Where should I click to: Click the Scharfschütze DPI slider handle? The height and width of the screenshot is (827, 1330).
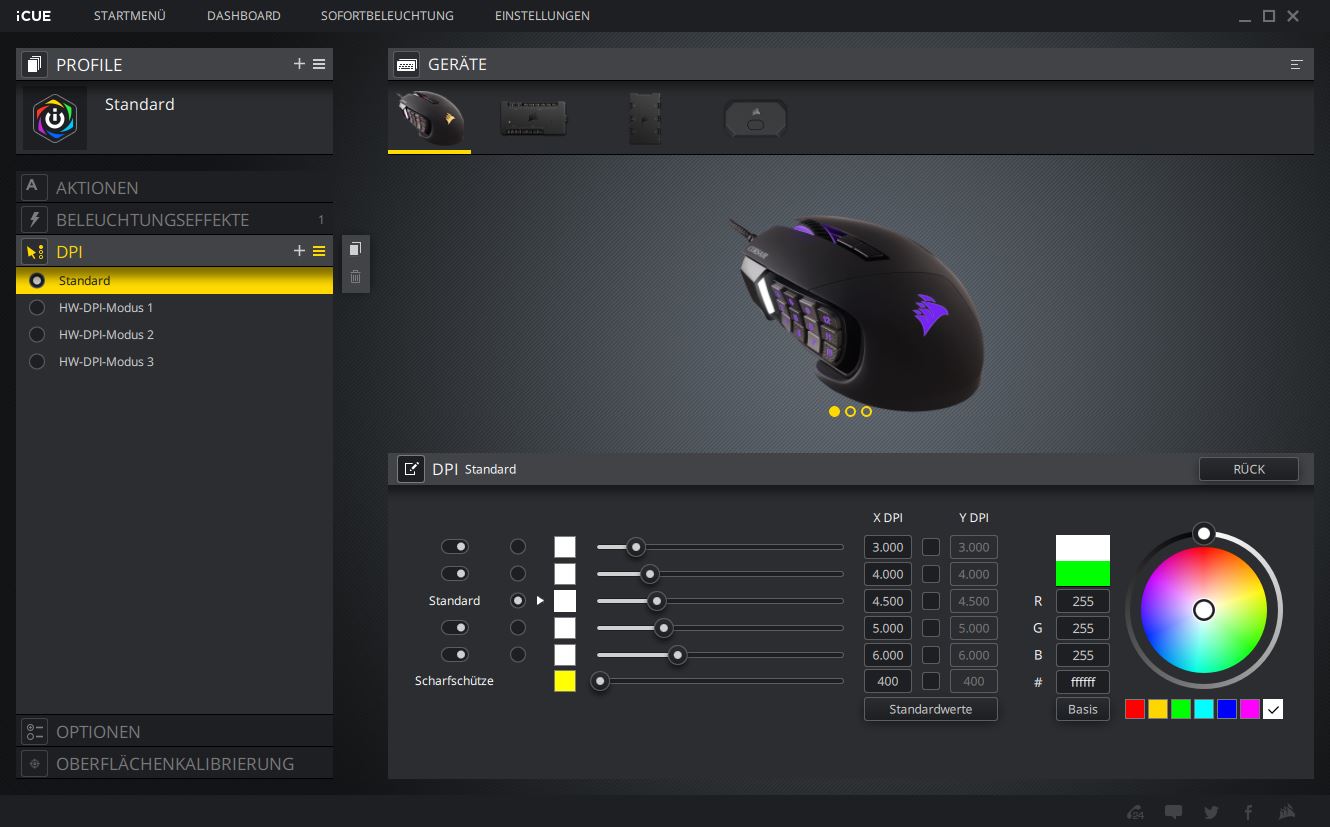pyautogui.click(x=600, y=682)
